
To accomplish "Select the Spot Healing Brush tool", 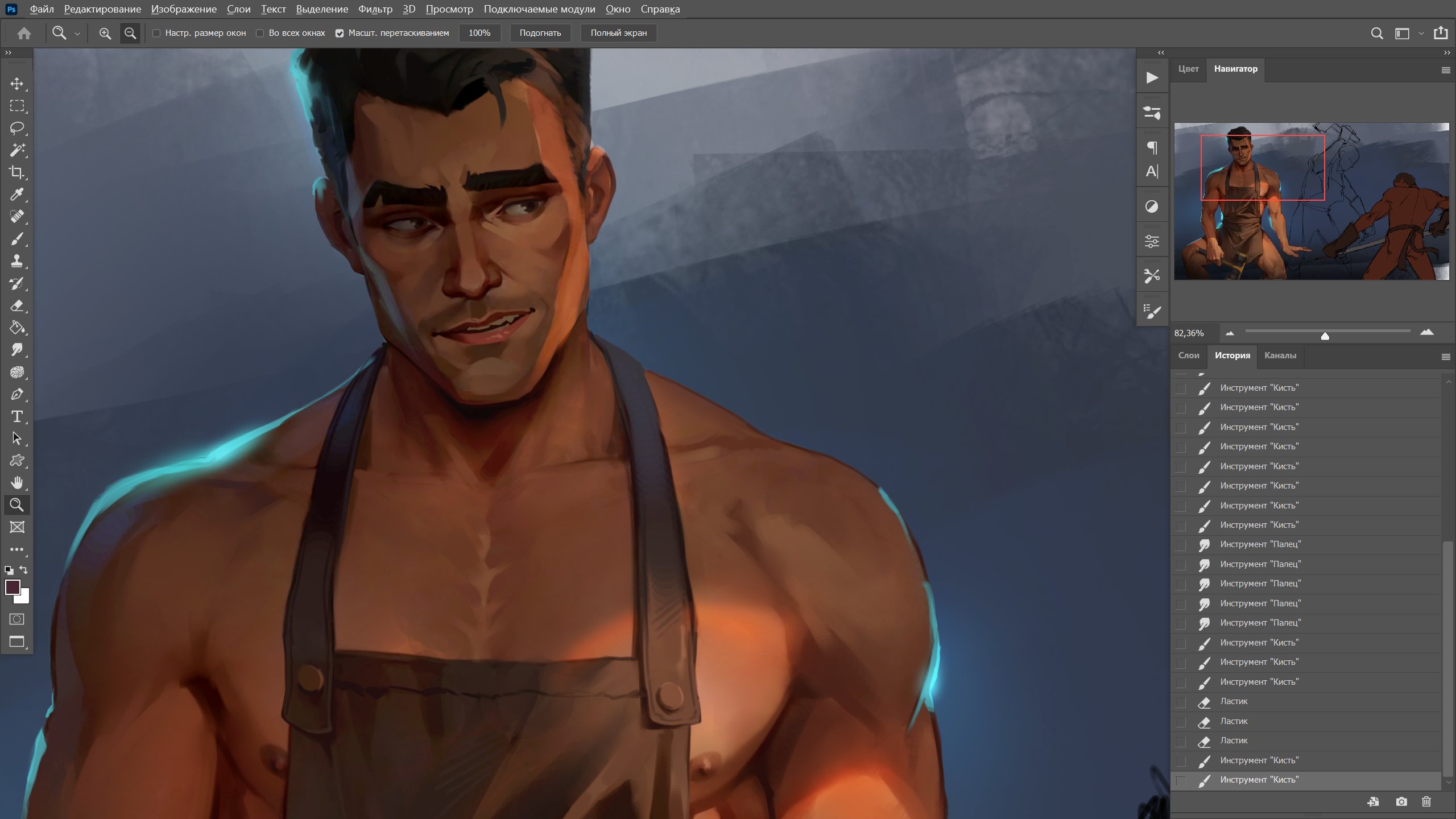I will pos(17,217).
